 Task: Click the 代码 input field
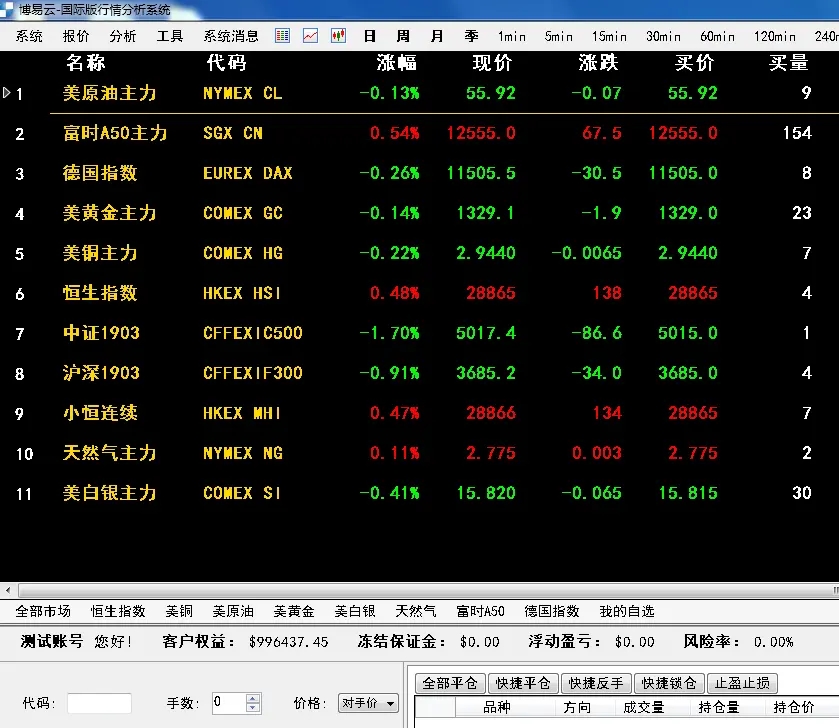(100, 703)
